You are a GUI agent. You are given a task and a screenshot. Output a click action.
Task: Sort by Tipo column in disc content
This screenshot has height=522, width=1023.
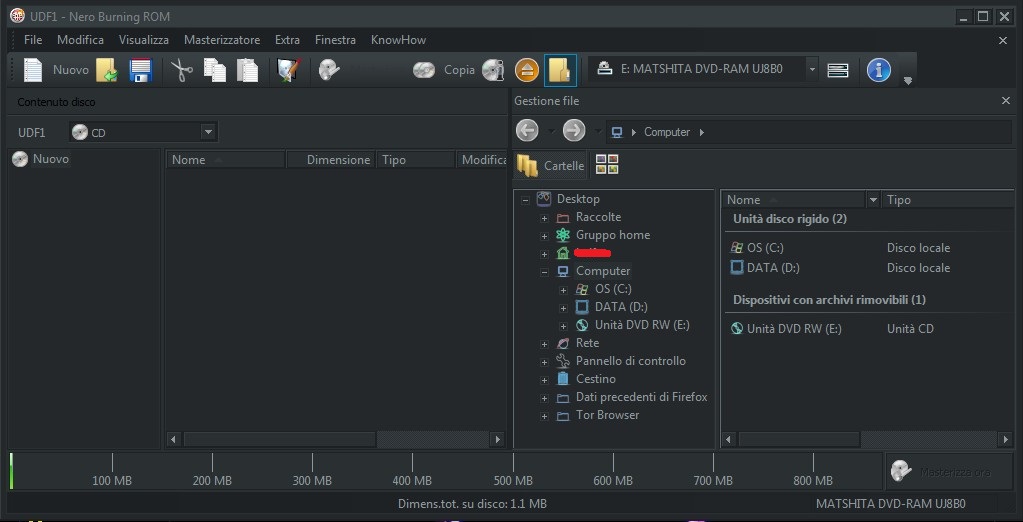click(x=416, y=159)
